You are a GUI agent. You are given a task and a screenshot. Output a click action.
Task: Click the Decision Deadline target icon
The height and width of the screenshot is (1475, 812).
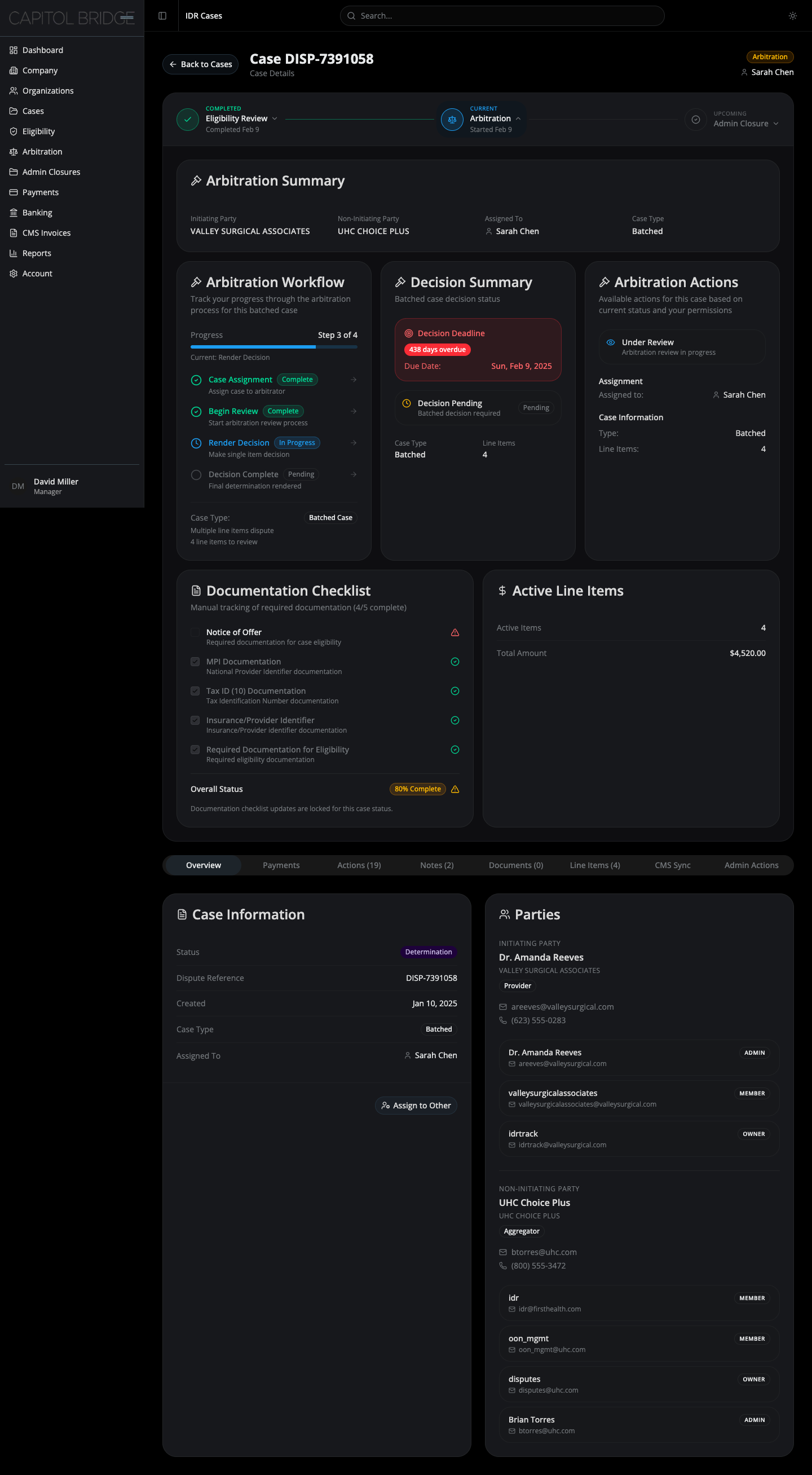pos(409,334)
